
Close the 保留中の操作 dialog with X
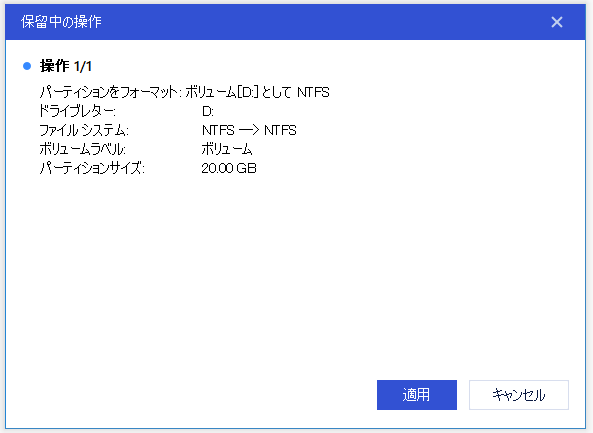pos(557,22)
